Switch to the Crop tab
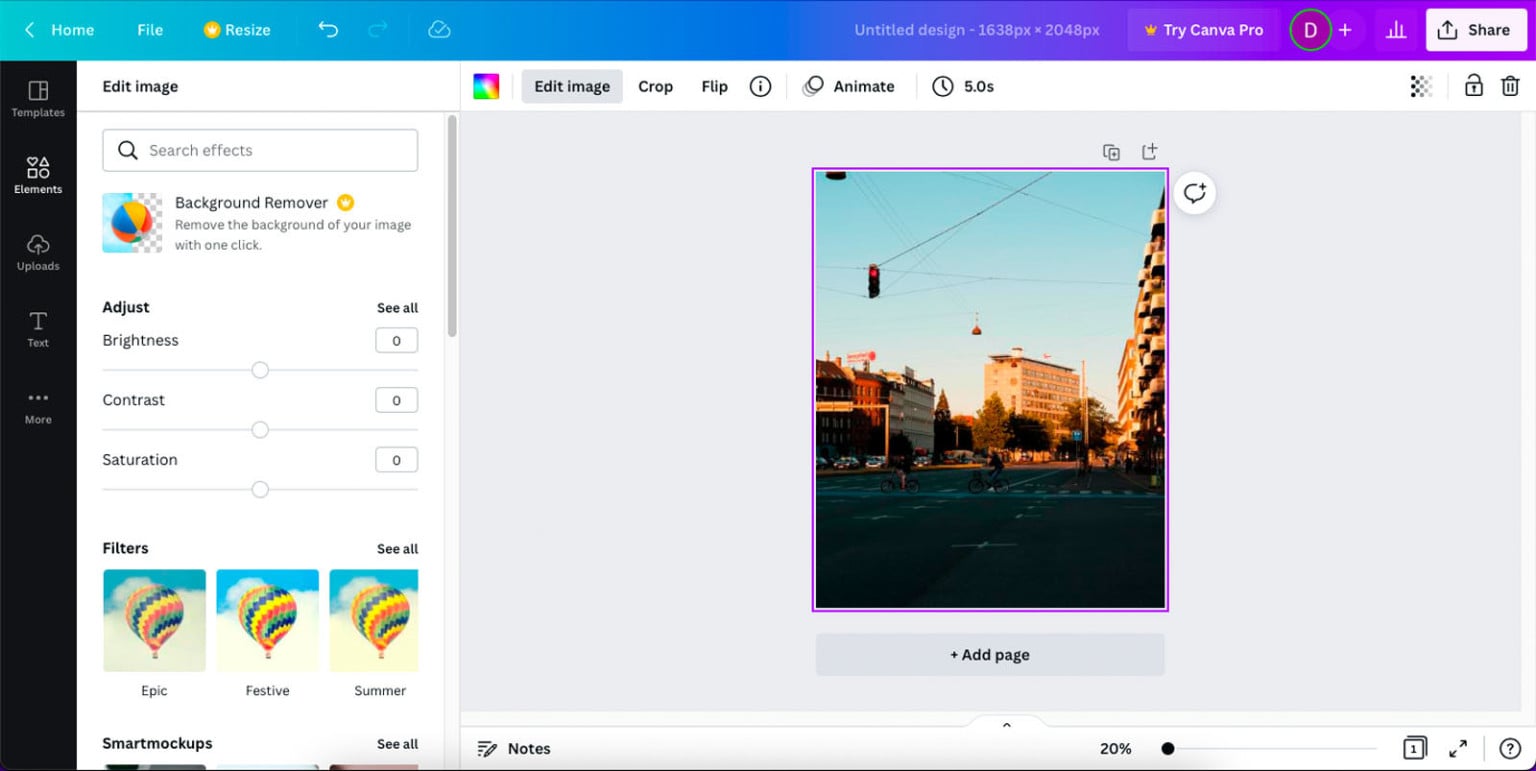Viewport: 1536px width, 771px height. tap(655, 86)
